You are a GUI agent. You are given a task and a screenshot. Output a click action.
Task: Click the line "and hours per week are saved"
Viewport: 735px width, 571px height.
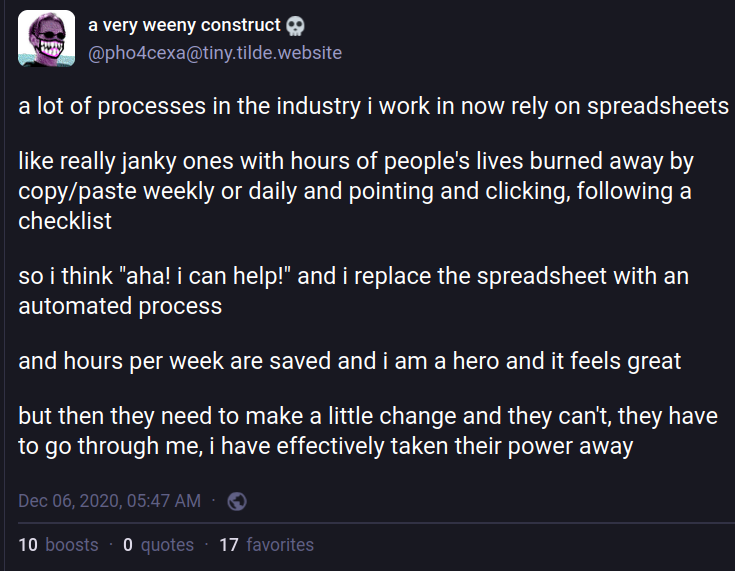tap(349, 361)
